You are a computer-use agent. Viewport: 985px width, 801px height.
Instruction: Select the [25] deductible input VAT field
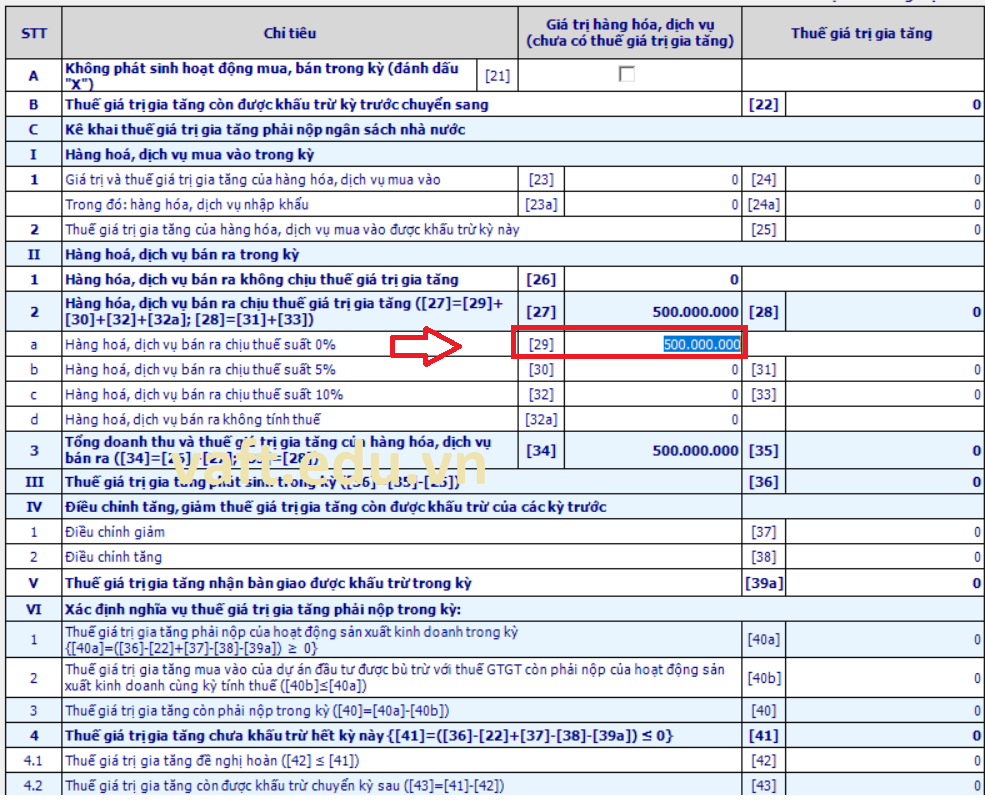[x=883, y=230]
